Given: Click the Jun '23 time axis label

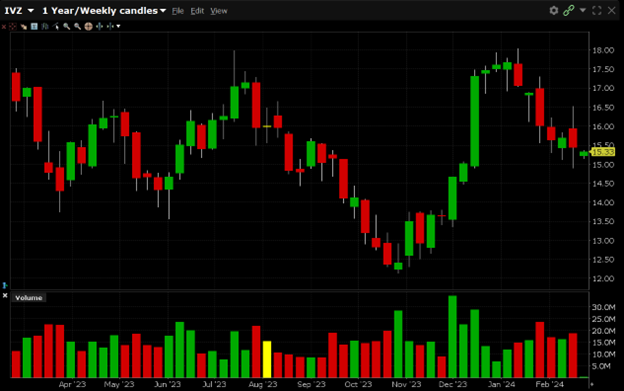Looking at the screenshot, I should (x=167, y=384).
